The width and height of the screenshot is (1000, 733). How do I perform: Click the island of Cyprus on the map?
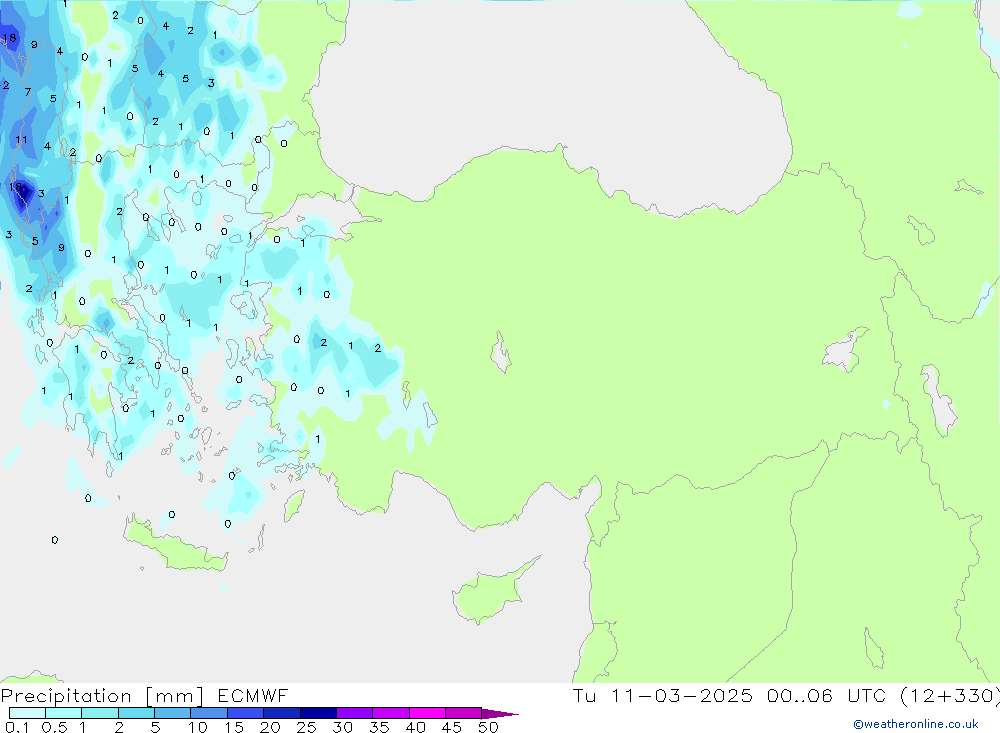[491, 593]
